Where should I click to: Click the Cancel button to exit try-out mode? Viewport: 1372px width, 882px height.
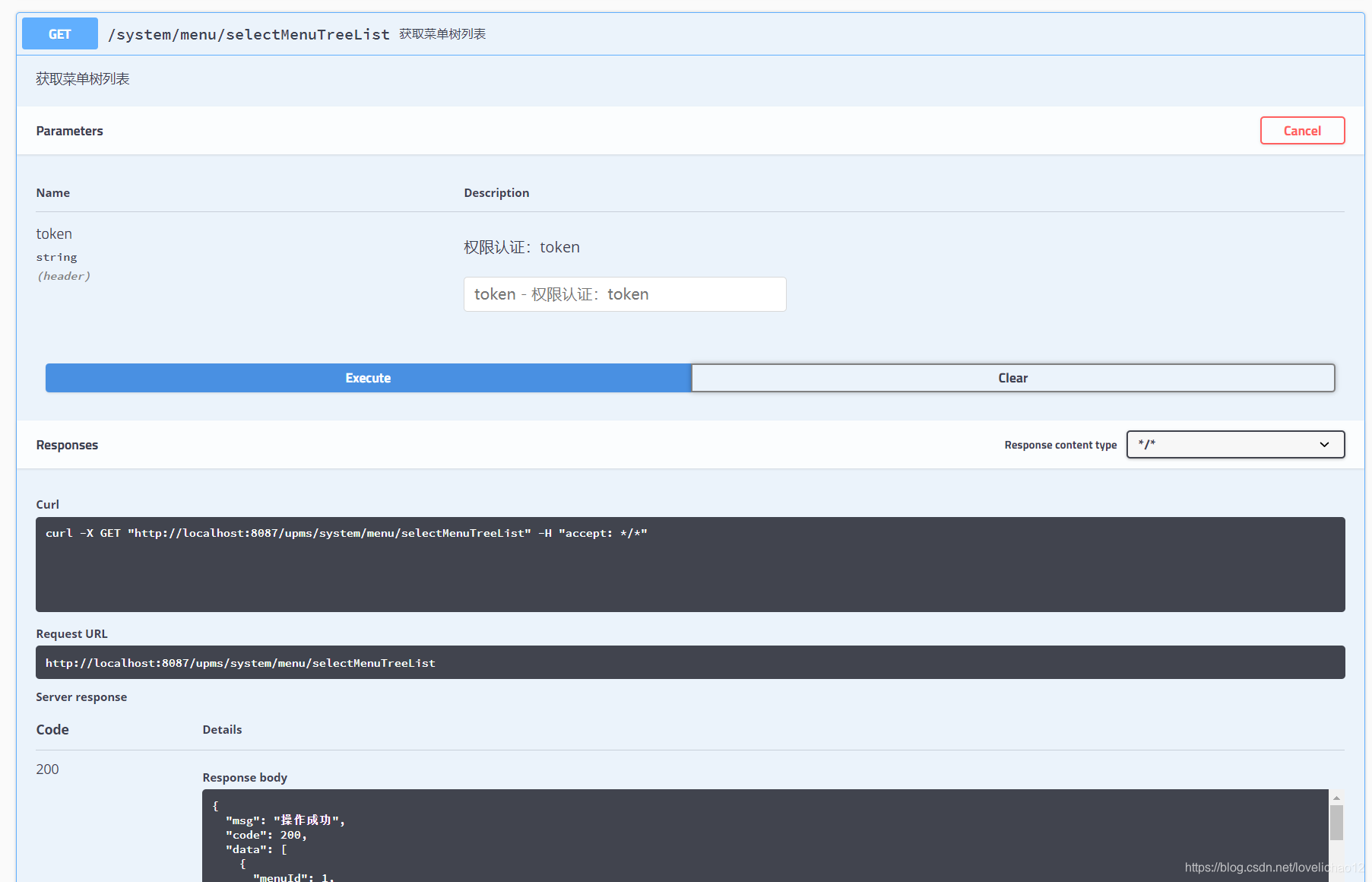pos(1301,130)
